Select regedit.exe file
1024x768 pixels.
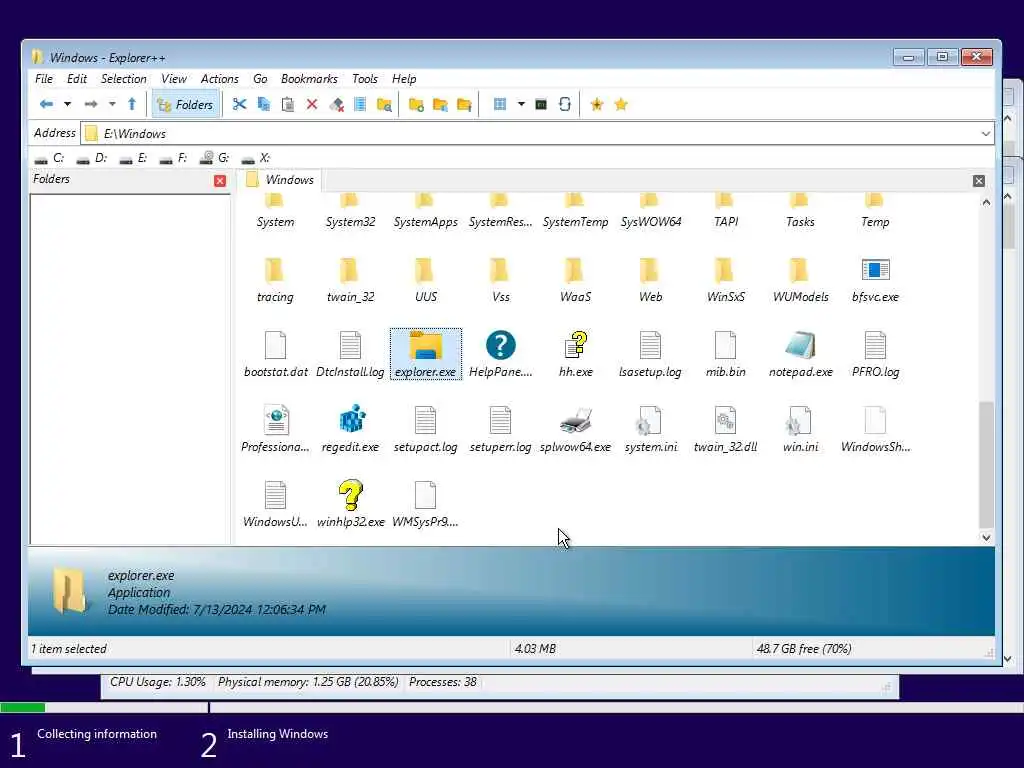pyautogui.click(x=350, y=430)
